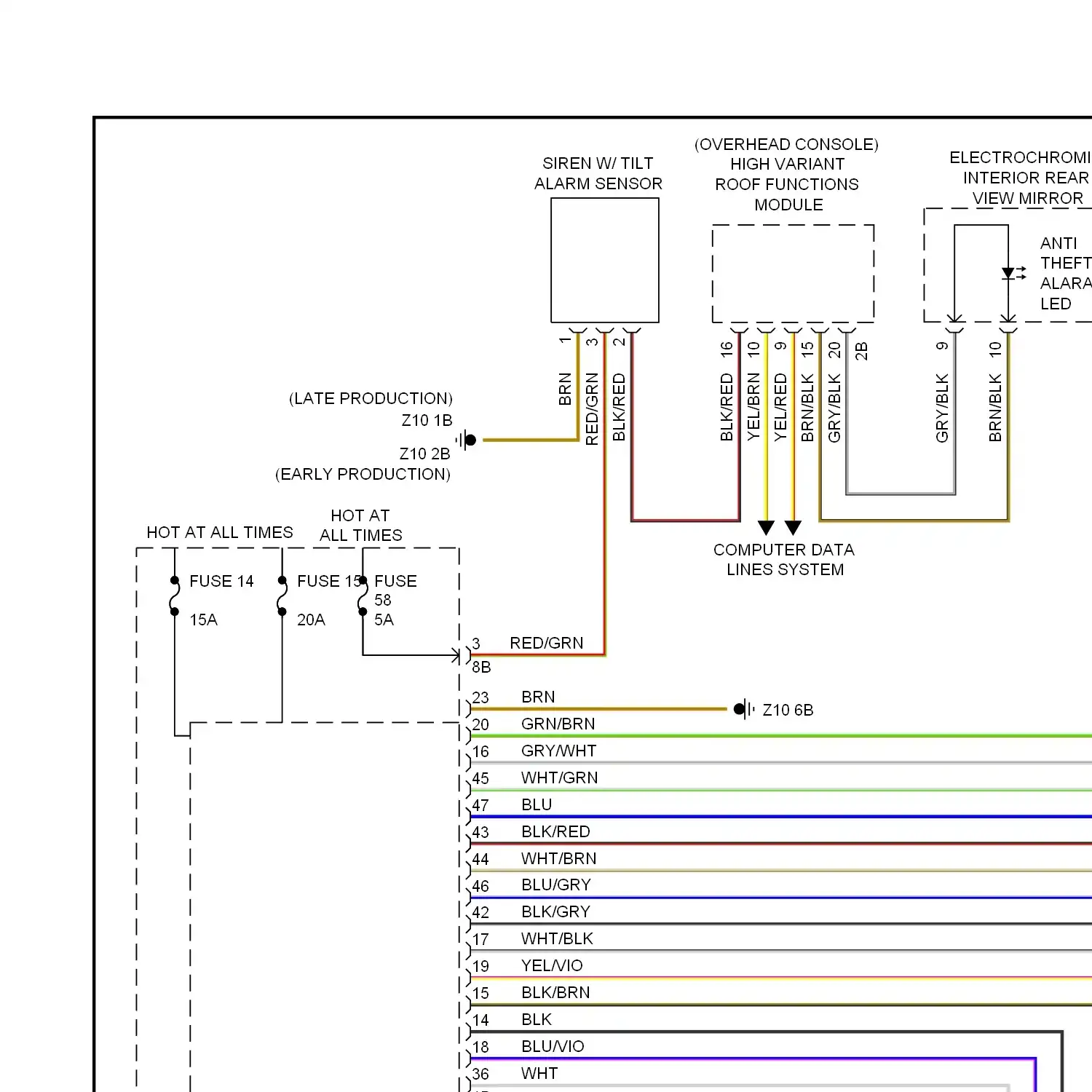The image size is (1092, 1092).
Task: Click the 'BLU/VIO' wire label at pin 18
Action: [x=553, y=1046]
